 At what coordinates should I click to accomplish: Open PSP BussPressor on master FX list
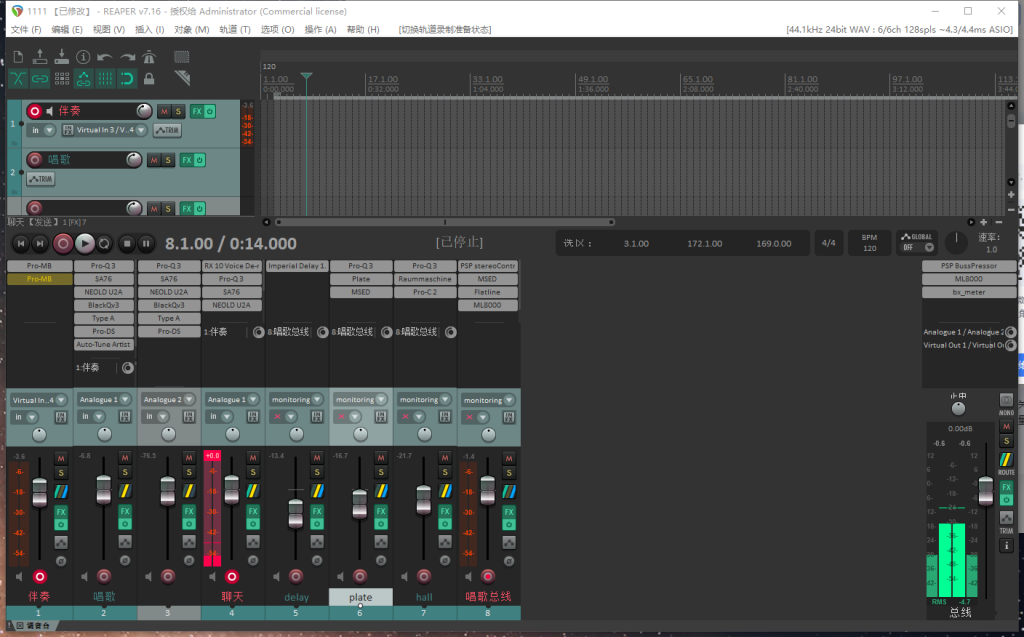(x=968, y=266)
